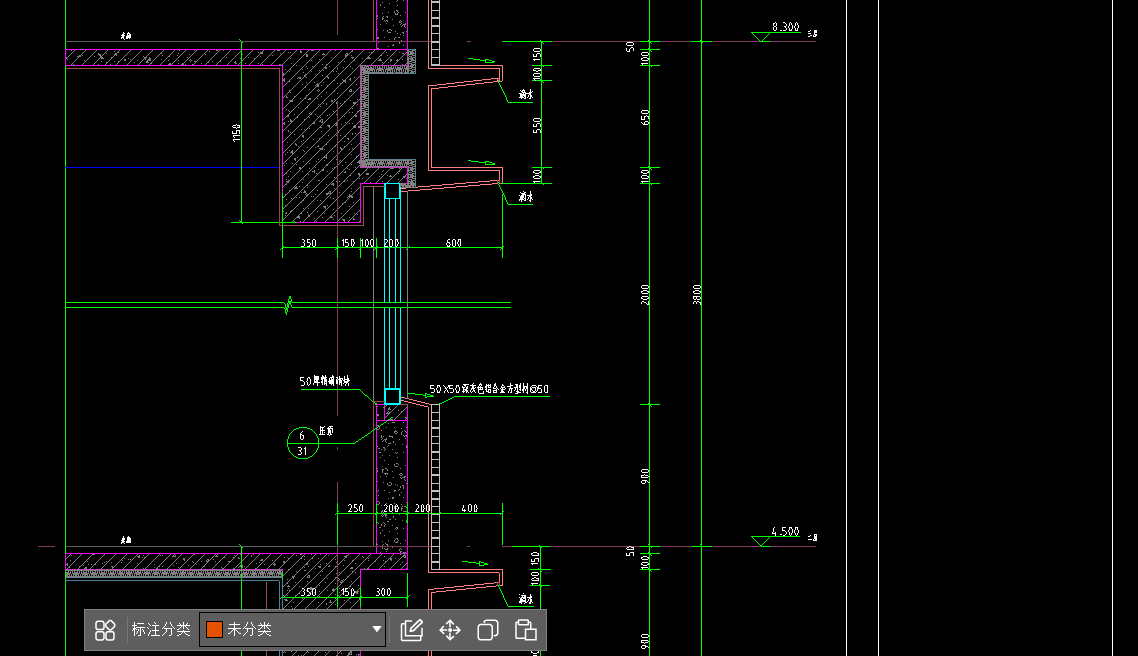
Task: Click the lower cyan window frame square
Action: (392, 396)
